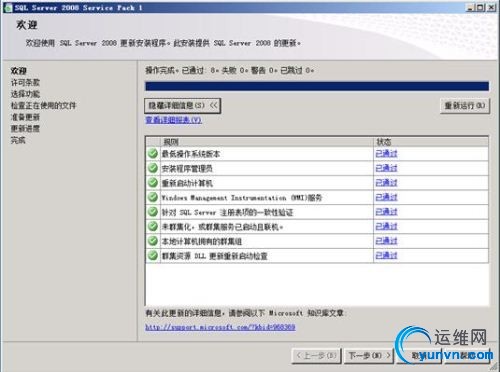
Task: Click rule text 安装程序管理员
Action: coord(187,169)
